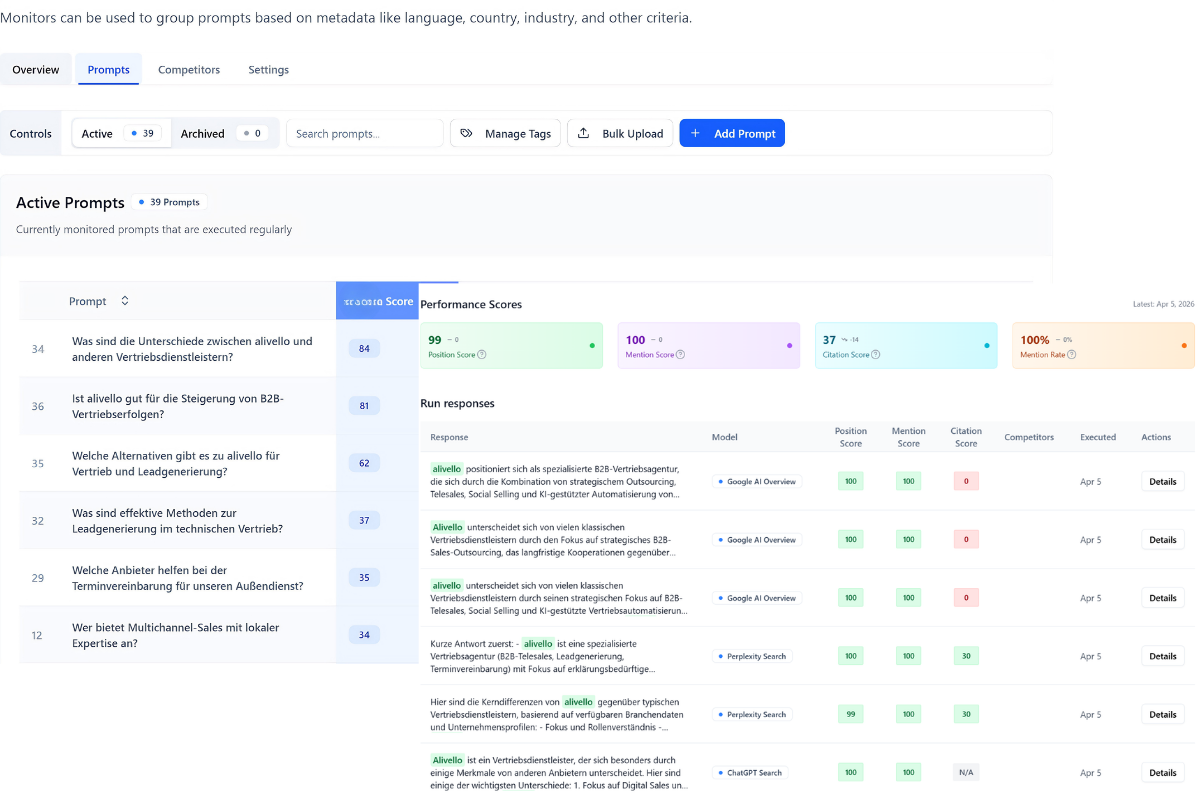Open Details for response mentioning "seinen strategischen Fokus"
The image size is (1200, 800).
1163,598
